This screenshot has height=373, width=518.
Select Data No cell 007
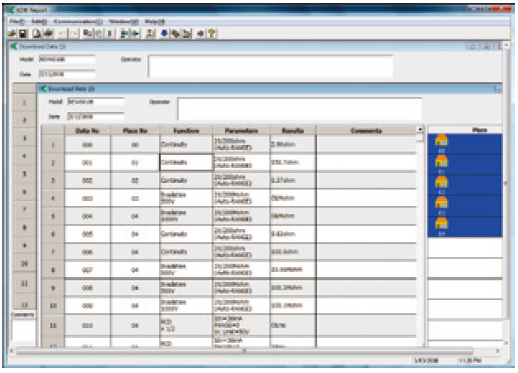click(x=87, y=270)
